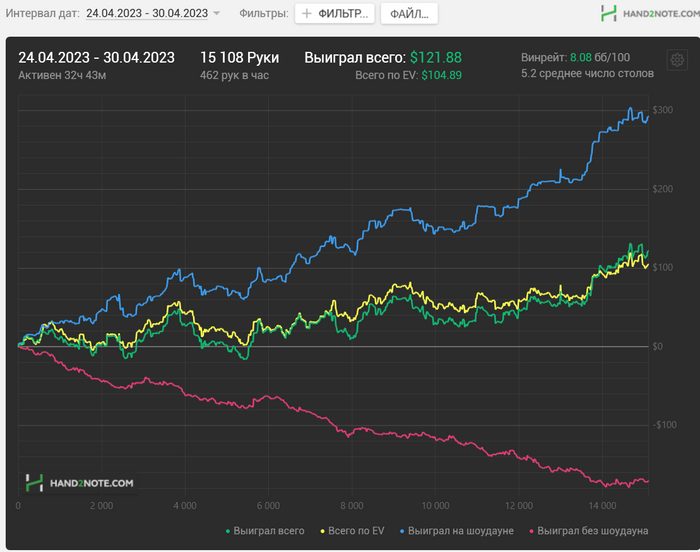Click the ФИЛЬТР... add filter button
The width and height of the screenshot is (700, 552).
334,14
